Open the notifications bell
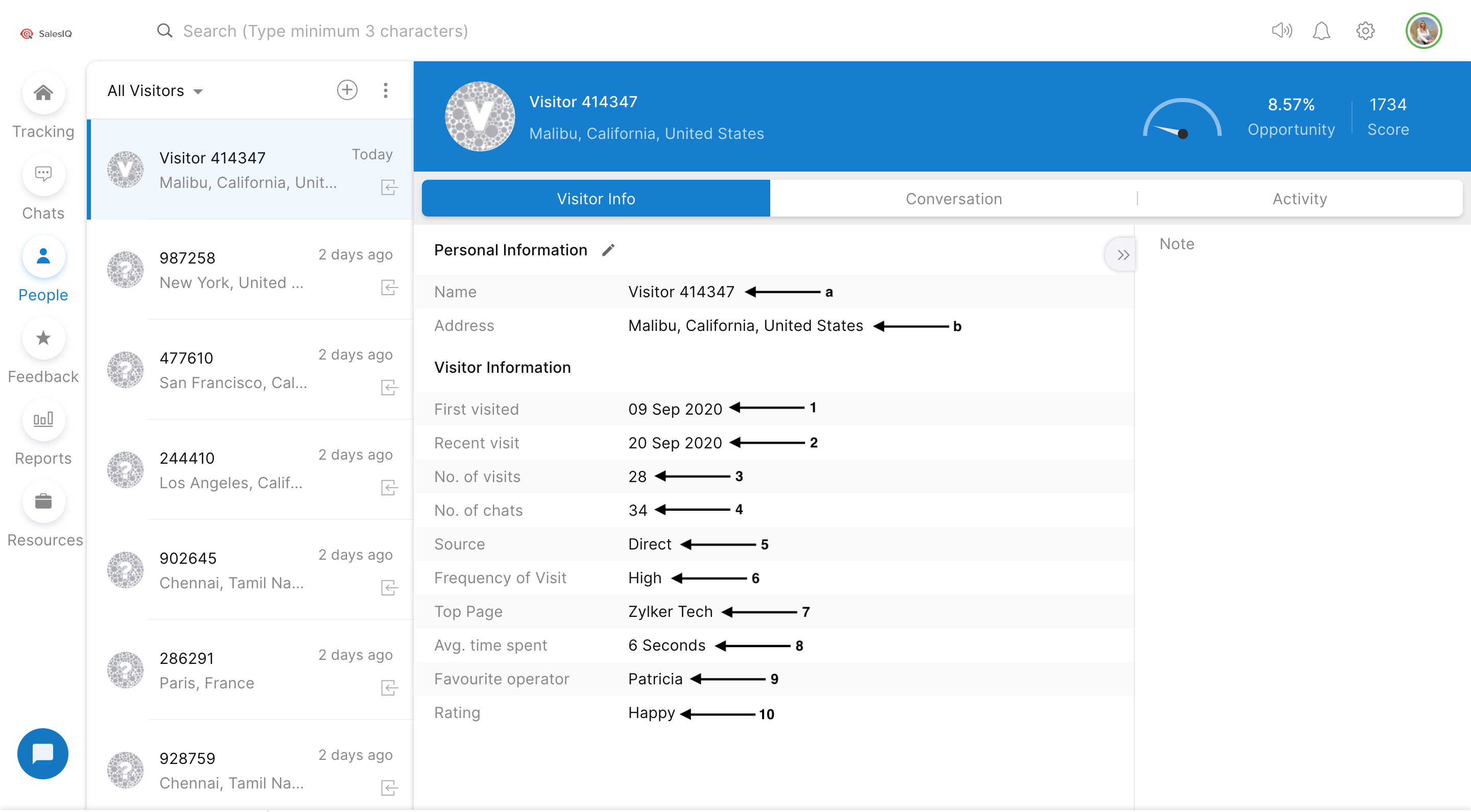The image size is (1471, 812). pos(1321,31)
